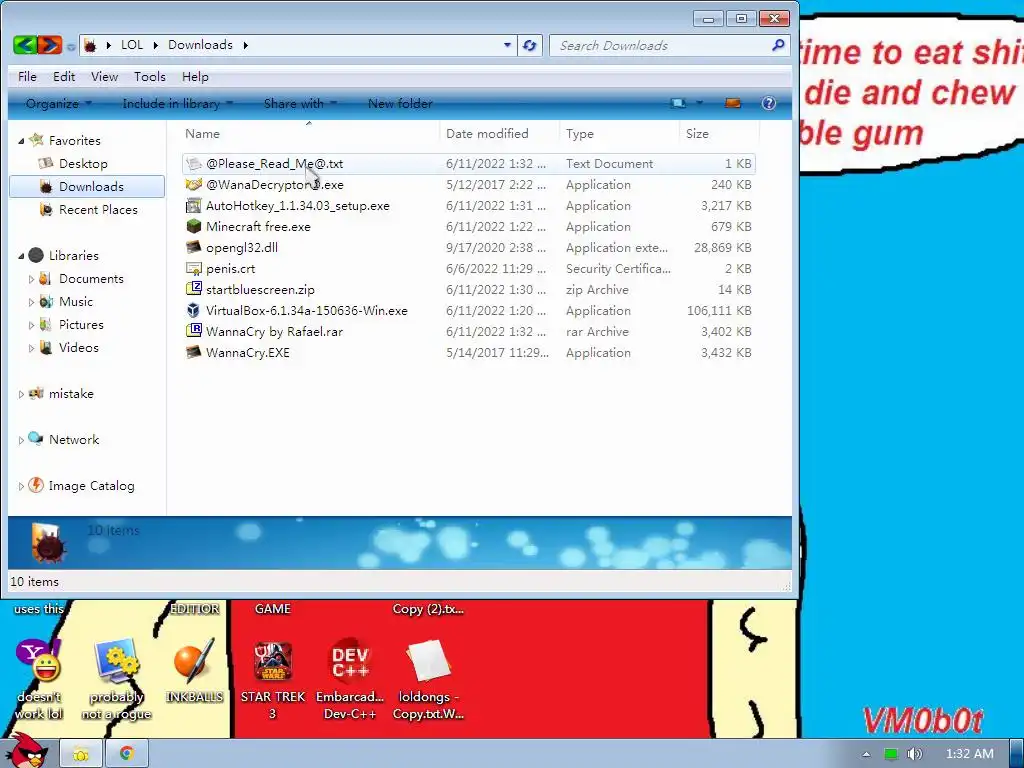
Task: Click the penis.crt certificate icon
Action: (x=193, y=268)
